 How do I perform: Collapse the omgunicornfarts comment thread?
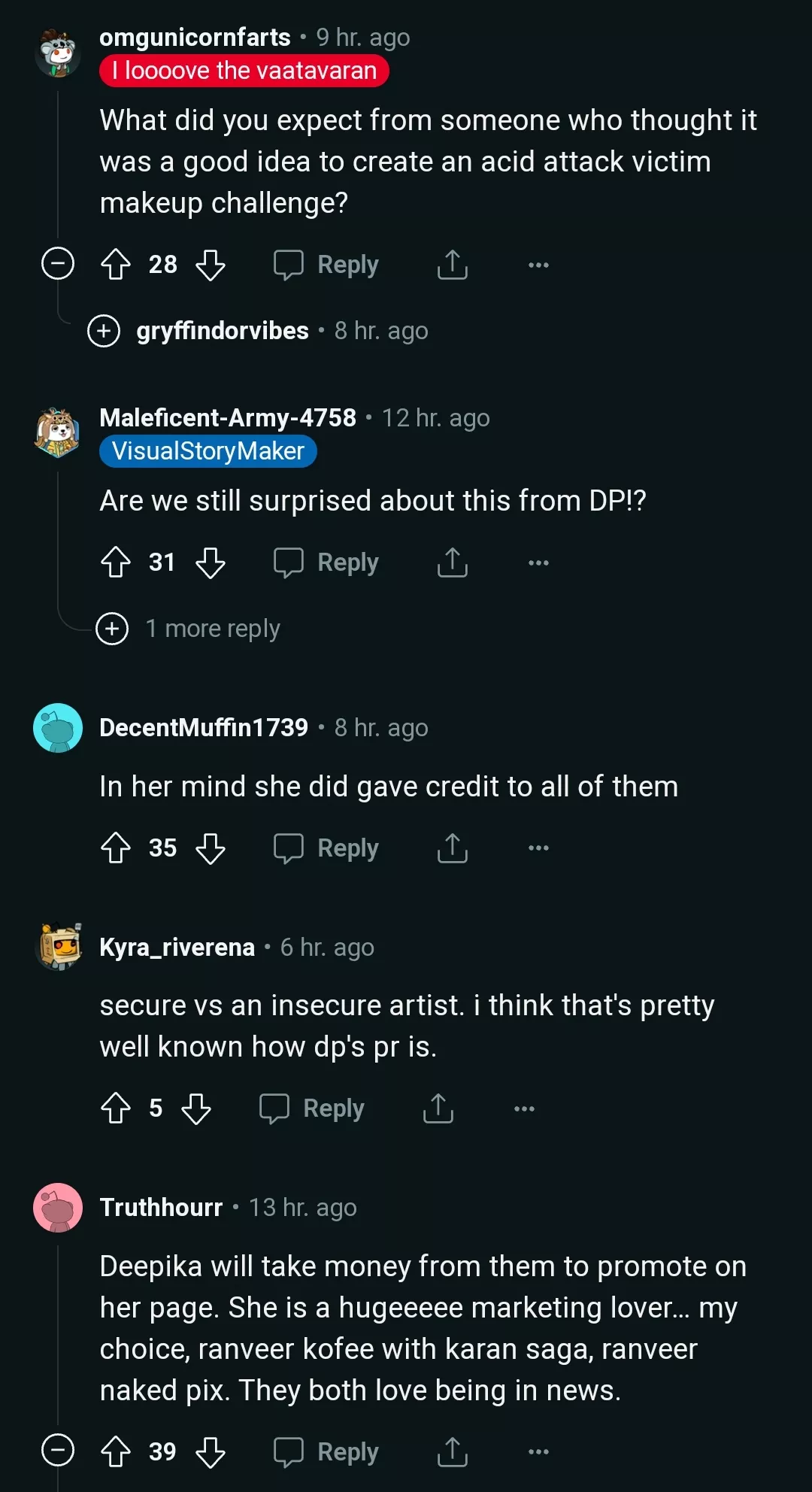click(58, 264)
